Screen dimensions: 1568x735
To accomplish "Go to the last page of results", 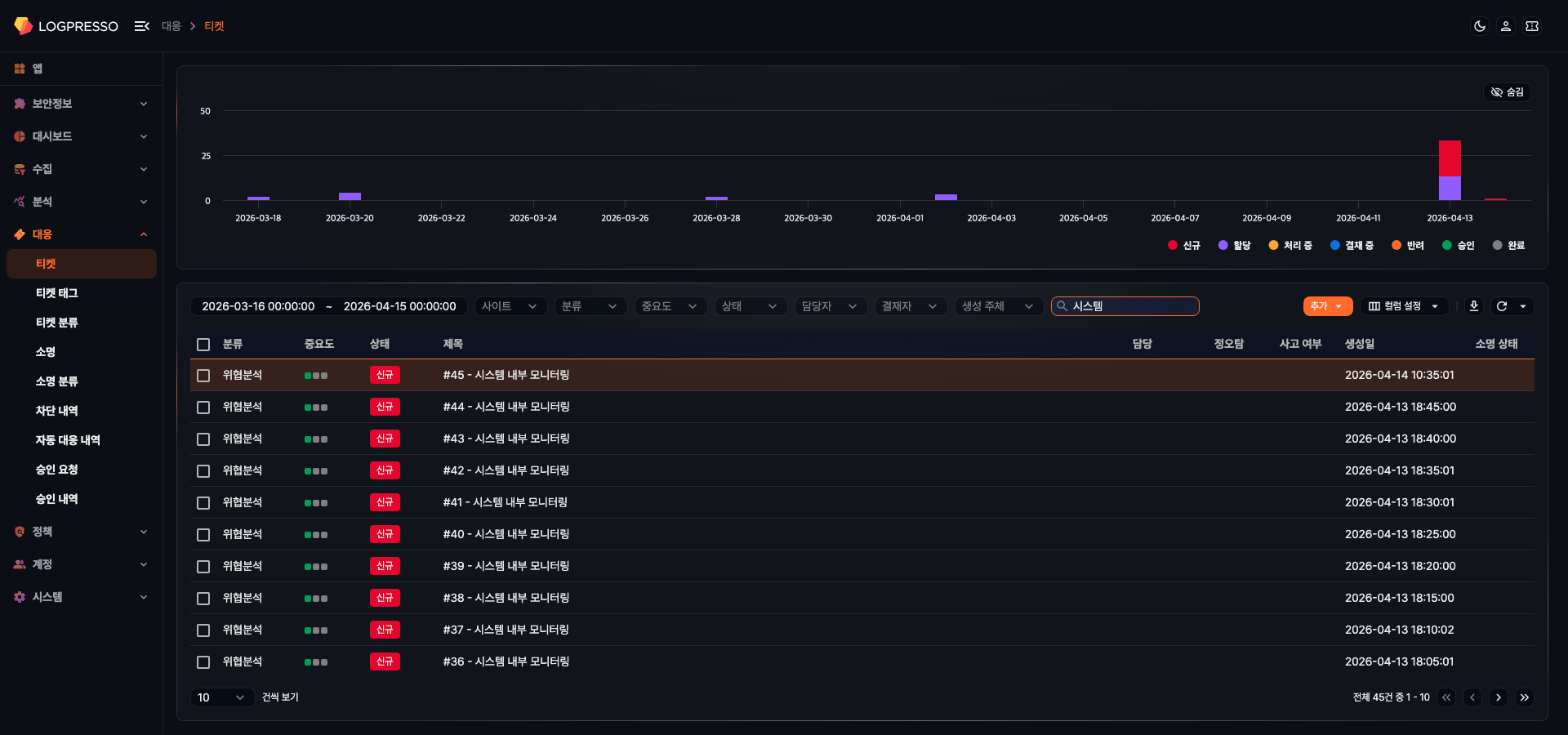I will 1524,697.
